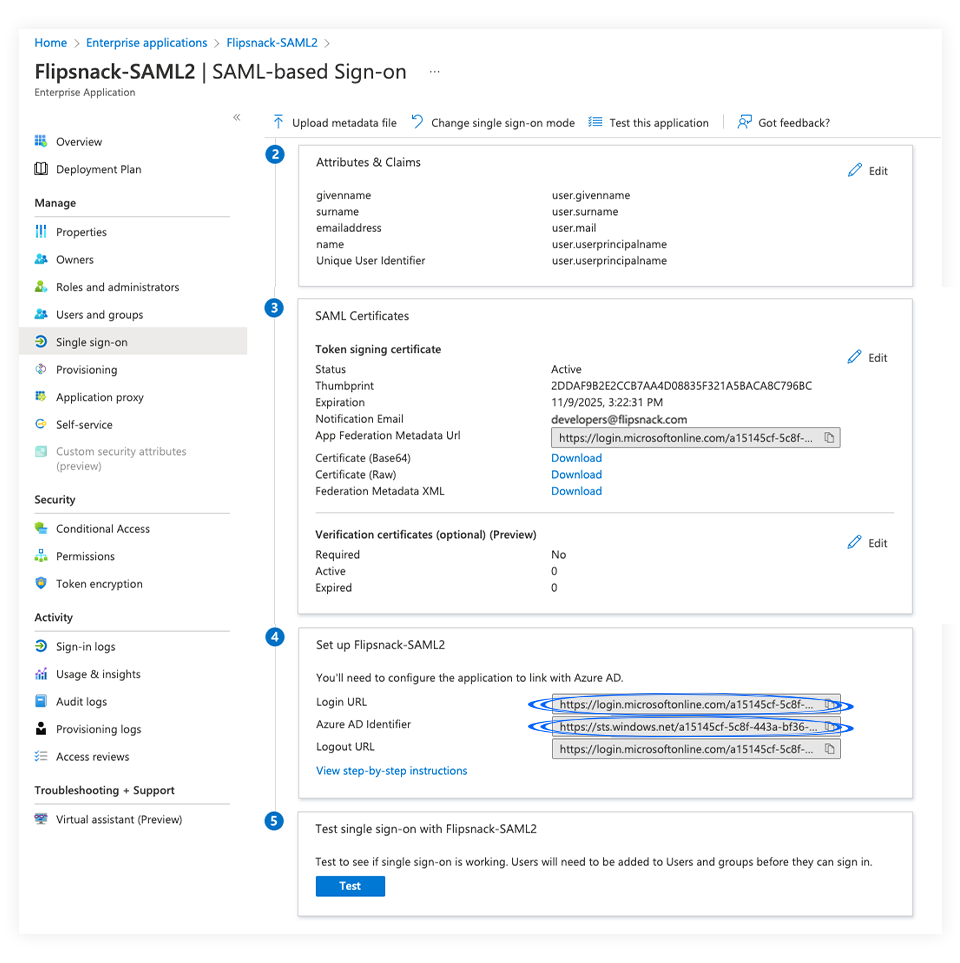
Task: Click the Unique User Identifier claim label
Action: tap(370, 260)
